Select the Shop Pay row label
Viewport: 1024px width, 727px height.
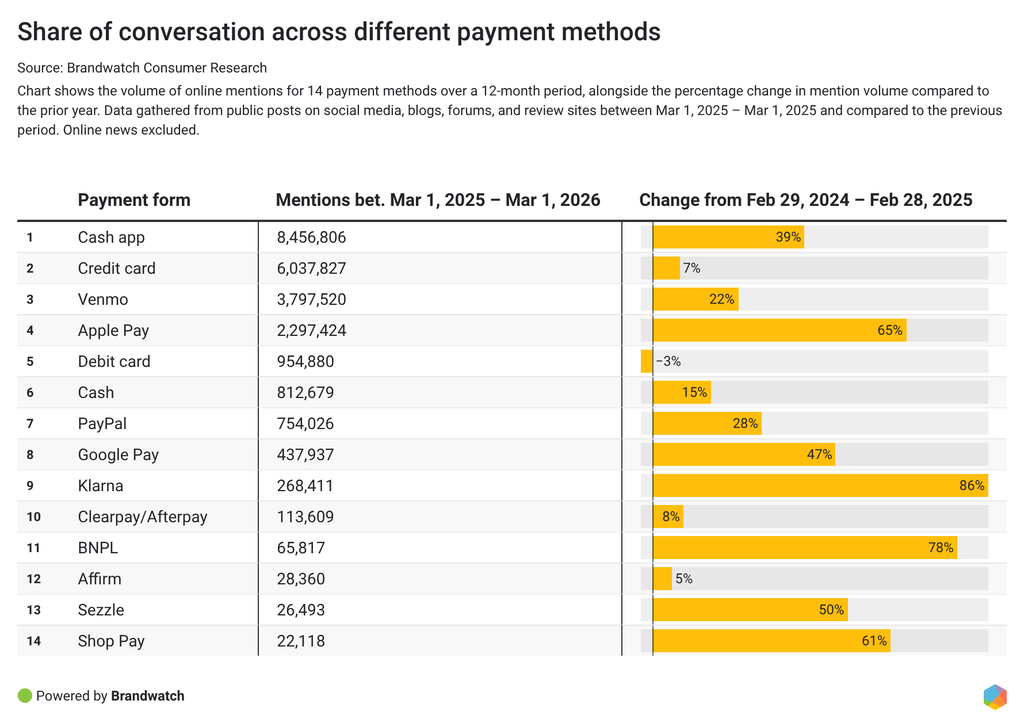click(111, 641)
